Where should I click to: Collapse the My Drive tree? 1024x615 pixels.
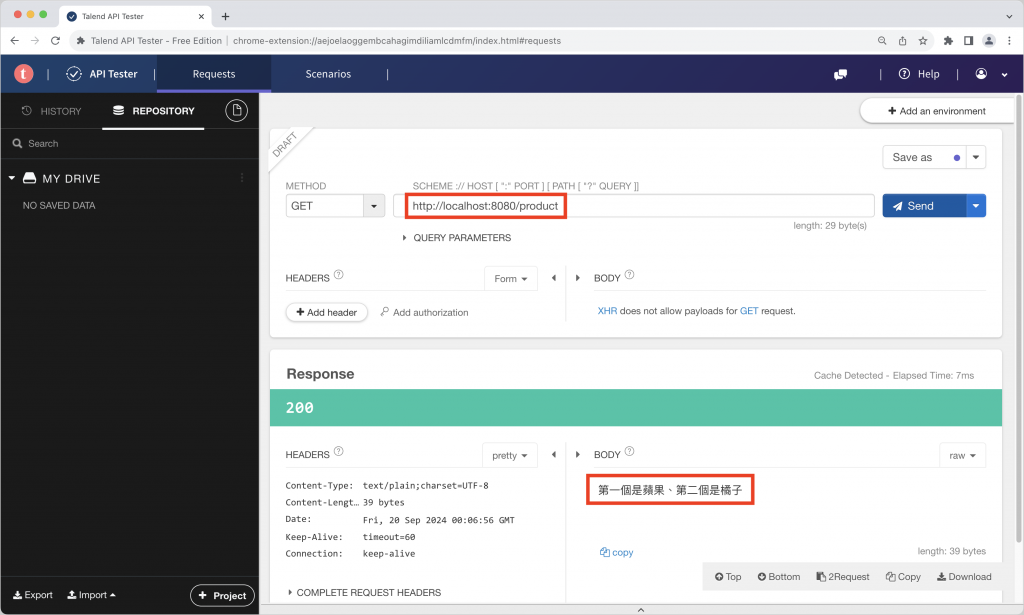pos(12,178)
